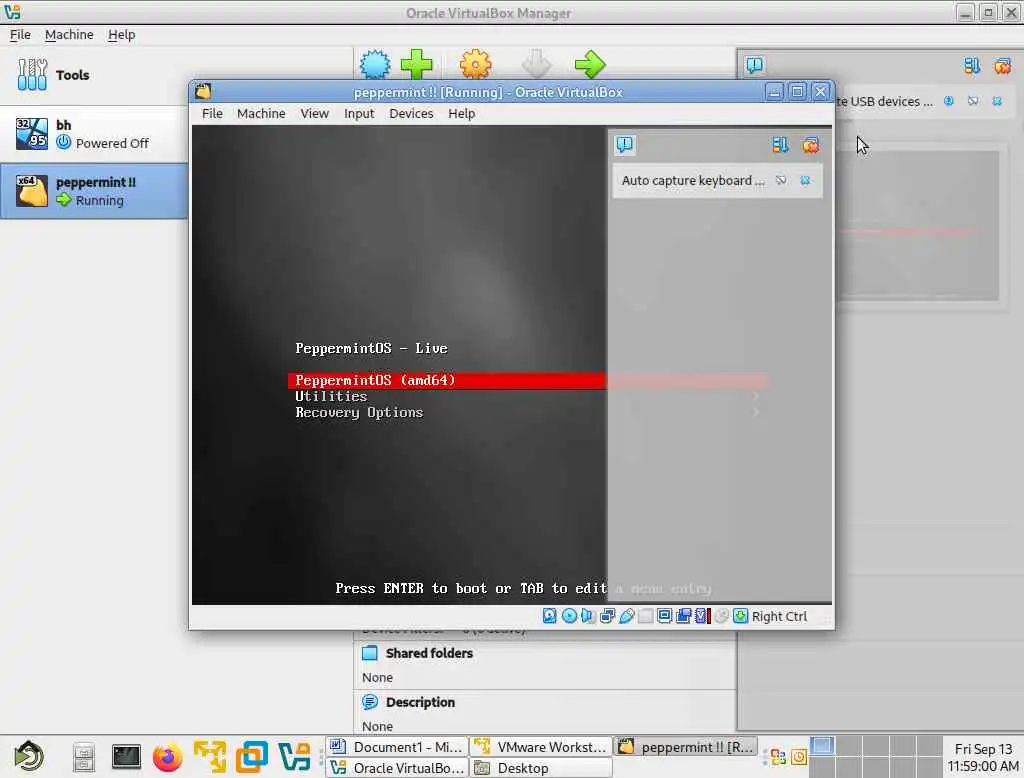Click greyed shared folders status icon
The height and width of the screenshot is (778, 1024).
(645, 616)
